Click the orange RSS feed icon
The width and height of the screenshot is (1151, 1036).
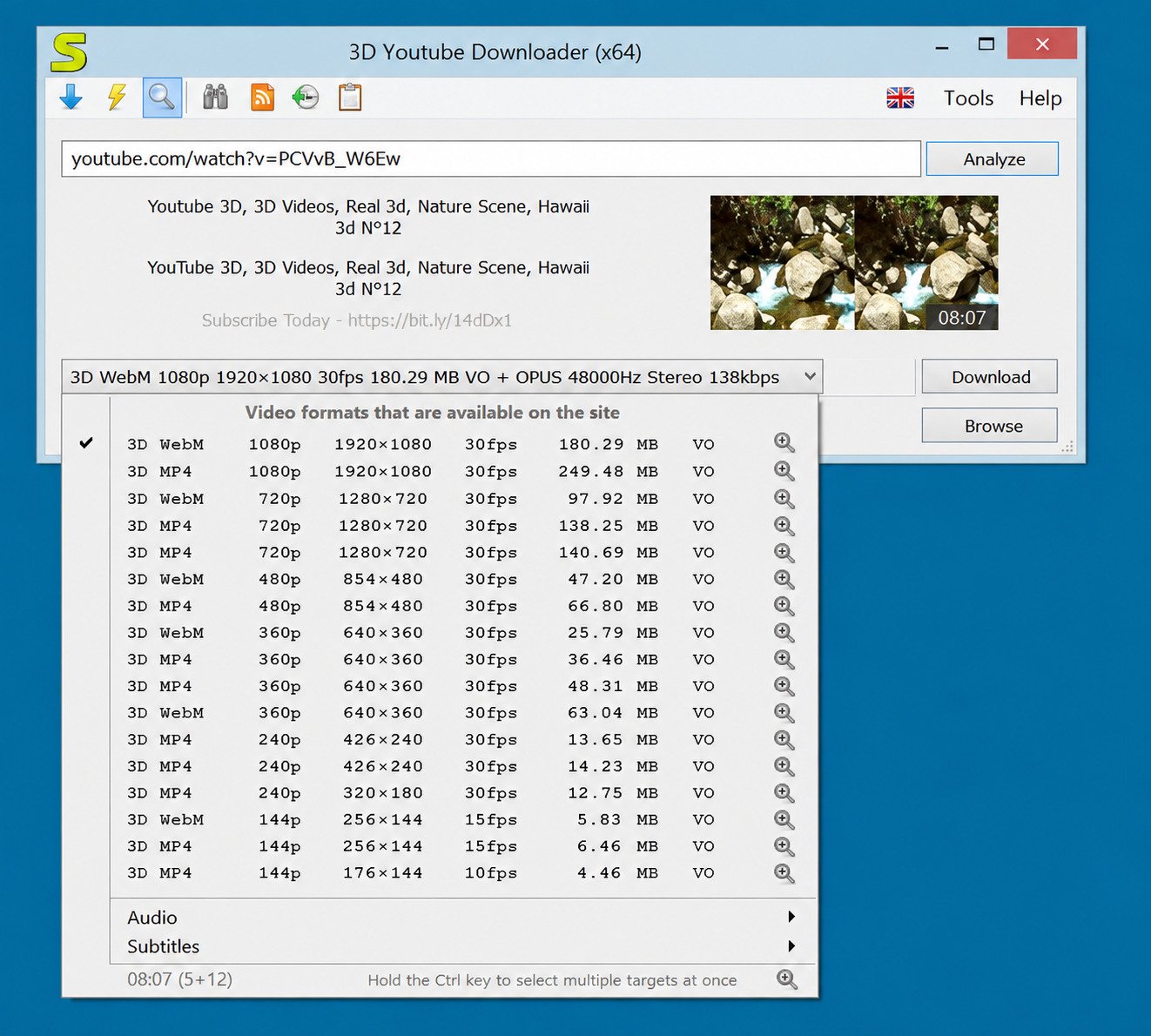pyautogui.click(x=262, y=98)
